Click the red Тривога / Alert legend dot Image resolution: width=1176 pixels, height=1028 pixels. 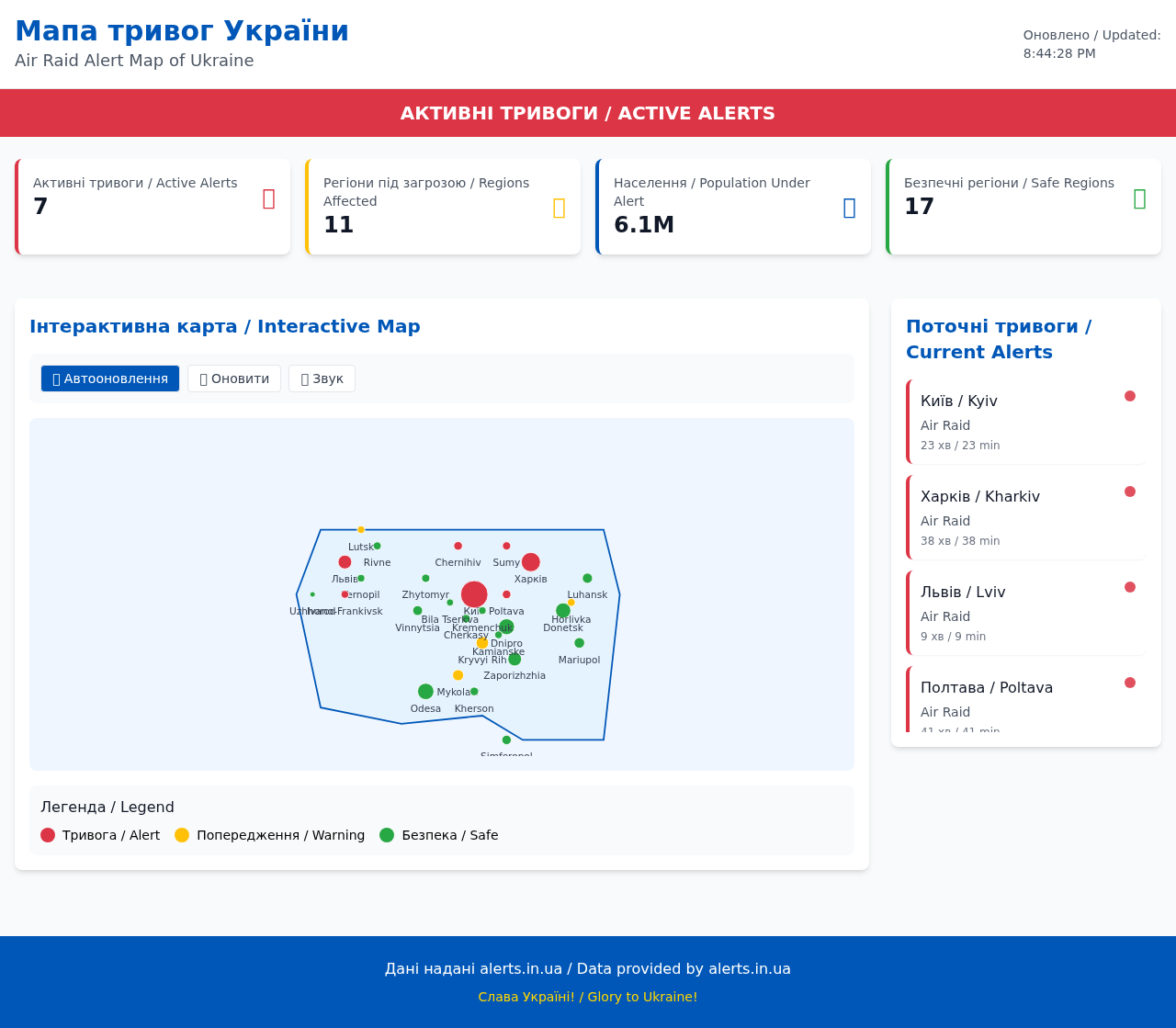47,834
